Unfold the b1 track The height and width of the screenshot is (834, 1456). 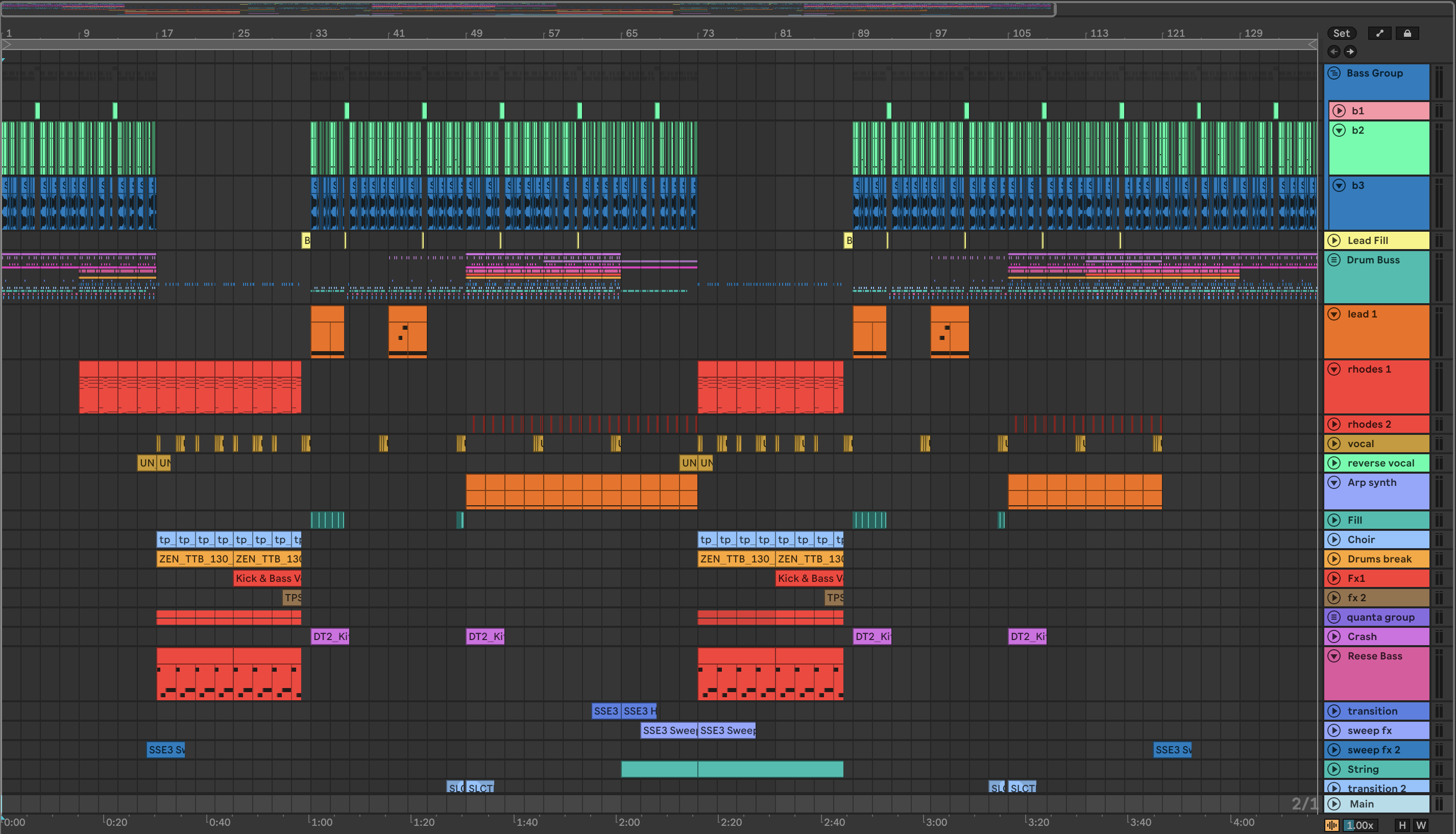(x=1339, y=111)
